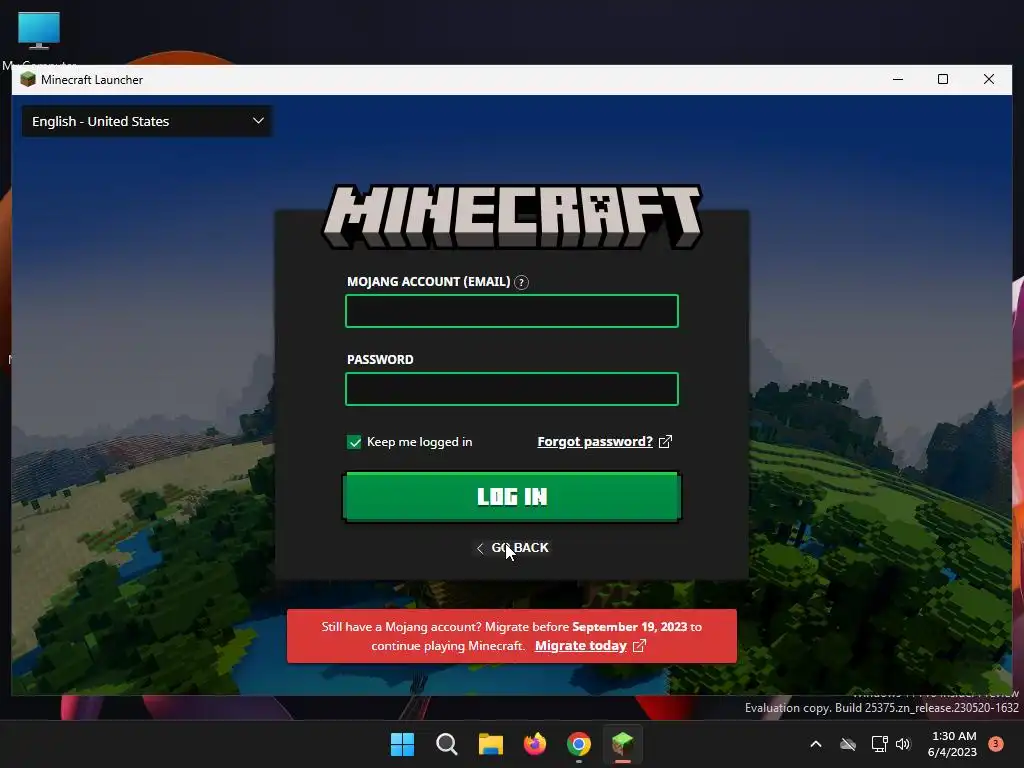Open the Windows Start menu
Image resolution: width=1024 pixels, height=768 pixels.
click(402, 744)
